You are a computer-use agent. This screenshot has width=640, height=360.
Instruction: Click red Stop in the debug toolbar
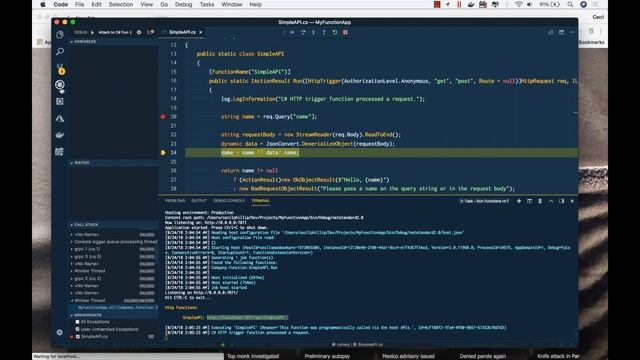pyautogui.click(x=345, y=32)
